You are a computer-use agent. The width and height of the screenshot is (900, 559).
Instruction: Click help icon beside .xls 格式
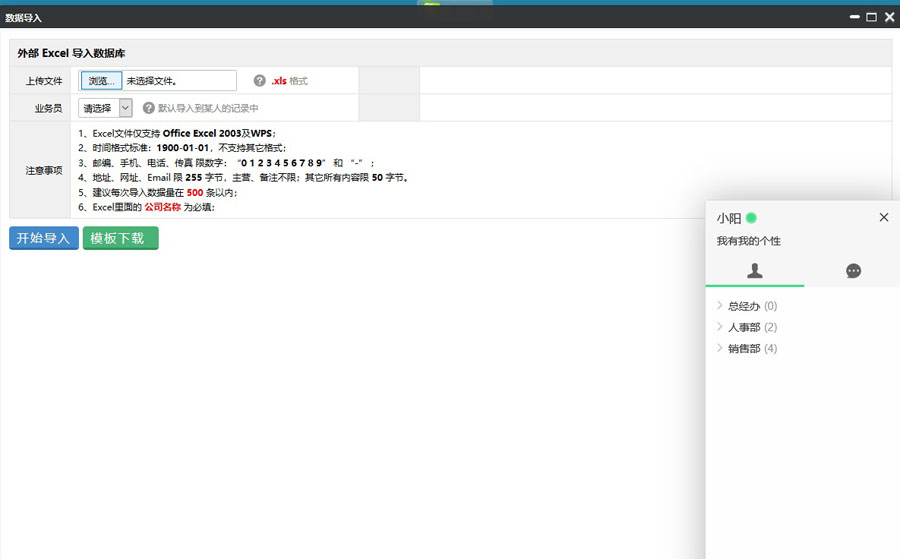[x=260, y=81]
